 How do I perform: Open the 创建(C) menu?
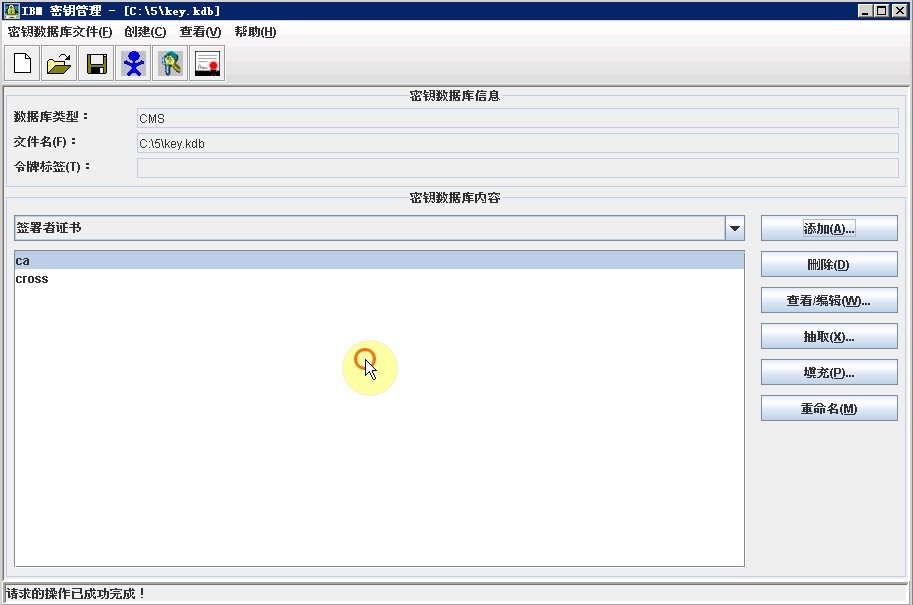tap(145, 32)
